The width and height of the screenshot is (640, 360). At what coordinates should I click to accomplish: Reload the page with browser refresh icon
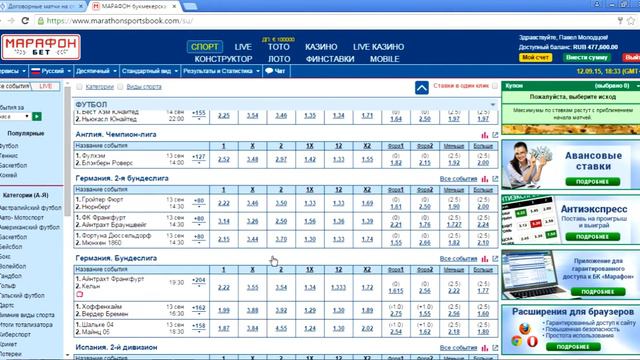click(x=25, y=20)
